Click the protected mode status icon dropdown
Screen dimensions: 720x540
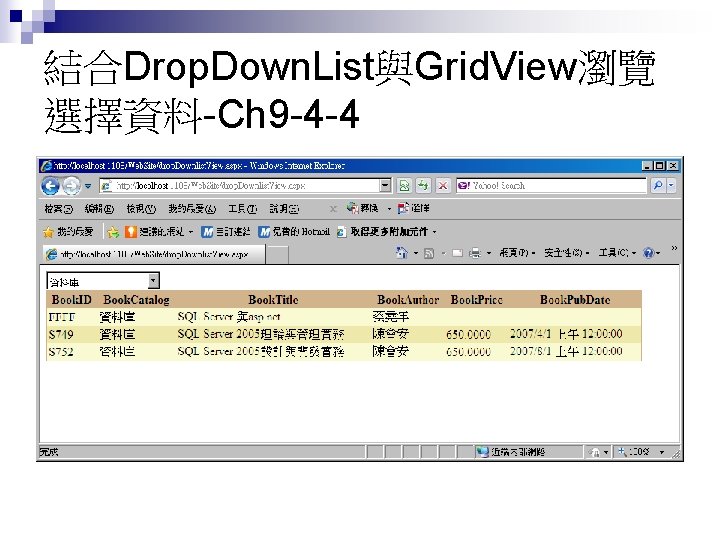[x=598, y=452]
